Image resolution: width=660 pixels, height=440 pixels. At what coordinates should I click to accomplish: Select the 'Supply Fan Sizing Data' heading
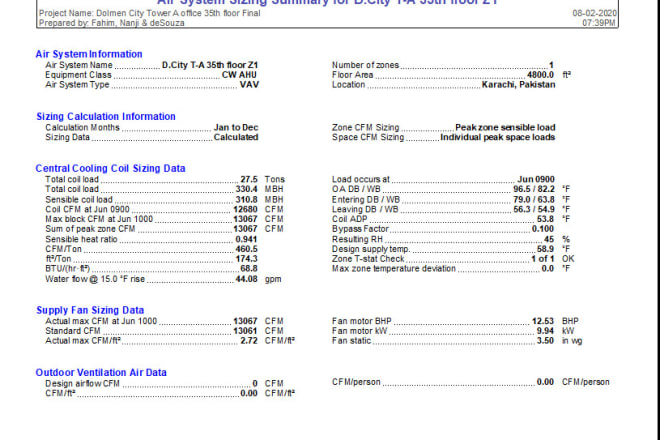click(x=90, y=310)
